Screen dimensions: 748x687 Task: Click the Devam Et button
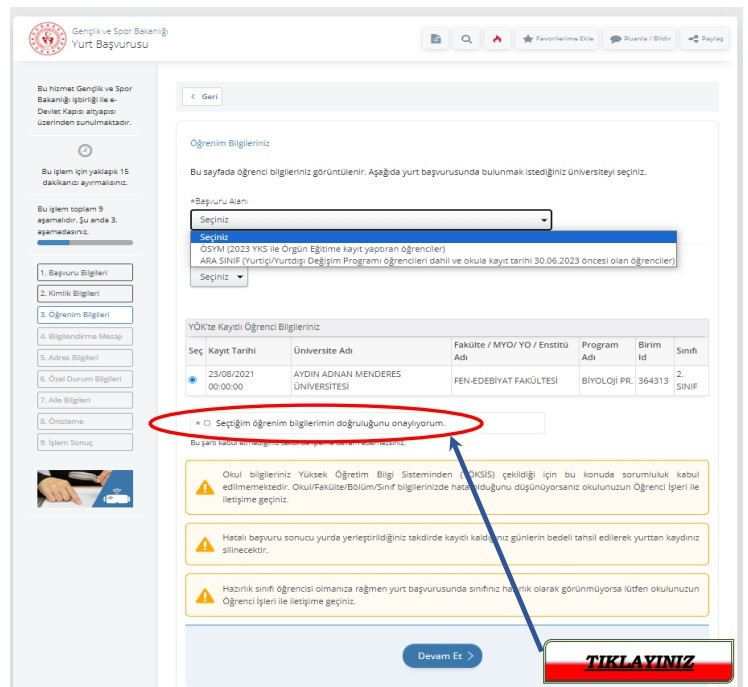[442, 656]
